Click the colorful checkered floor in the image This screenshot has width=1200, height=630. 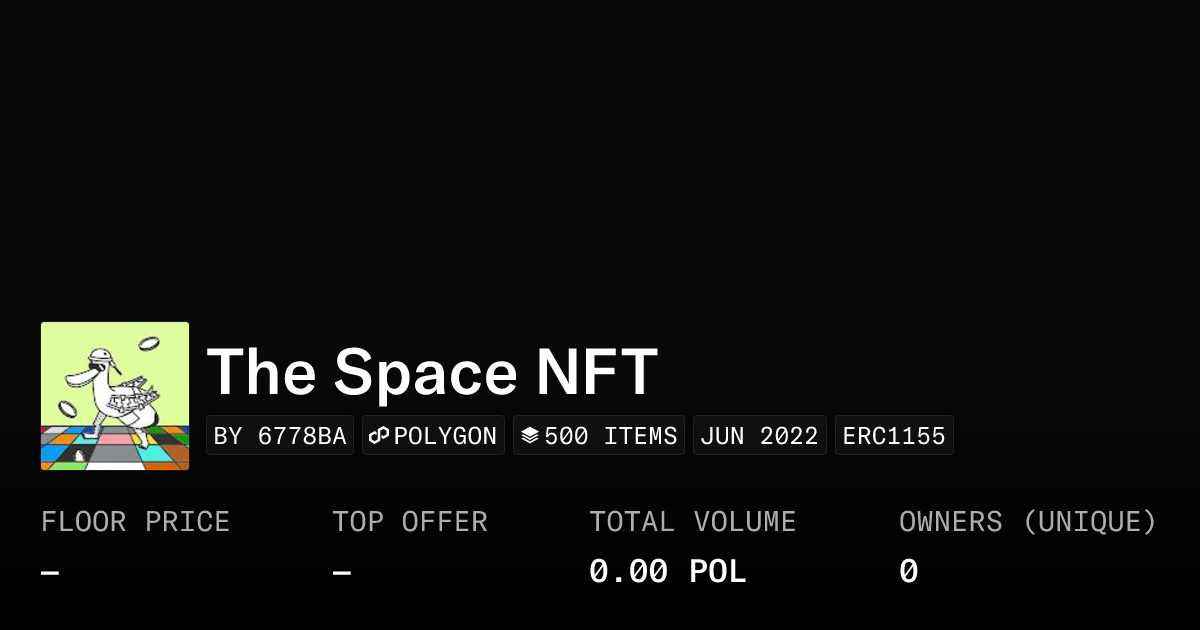(x=115, y=448)
